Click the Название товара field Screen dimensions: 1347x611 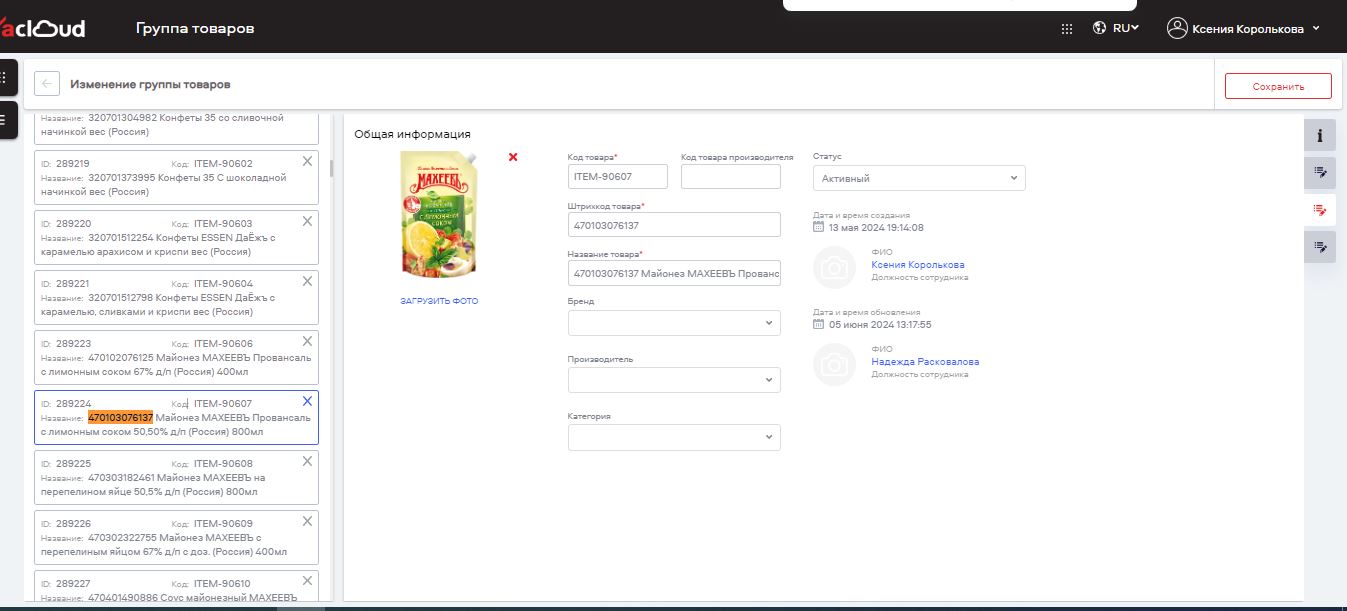[x=674, y=273]
